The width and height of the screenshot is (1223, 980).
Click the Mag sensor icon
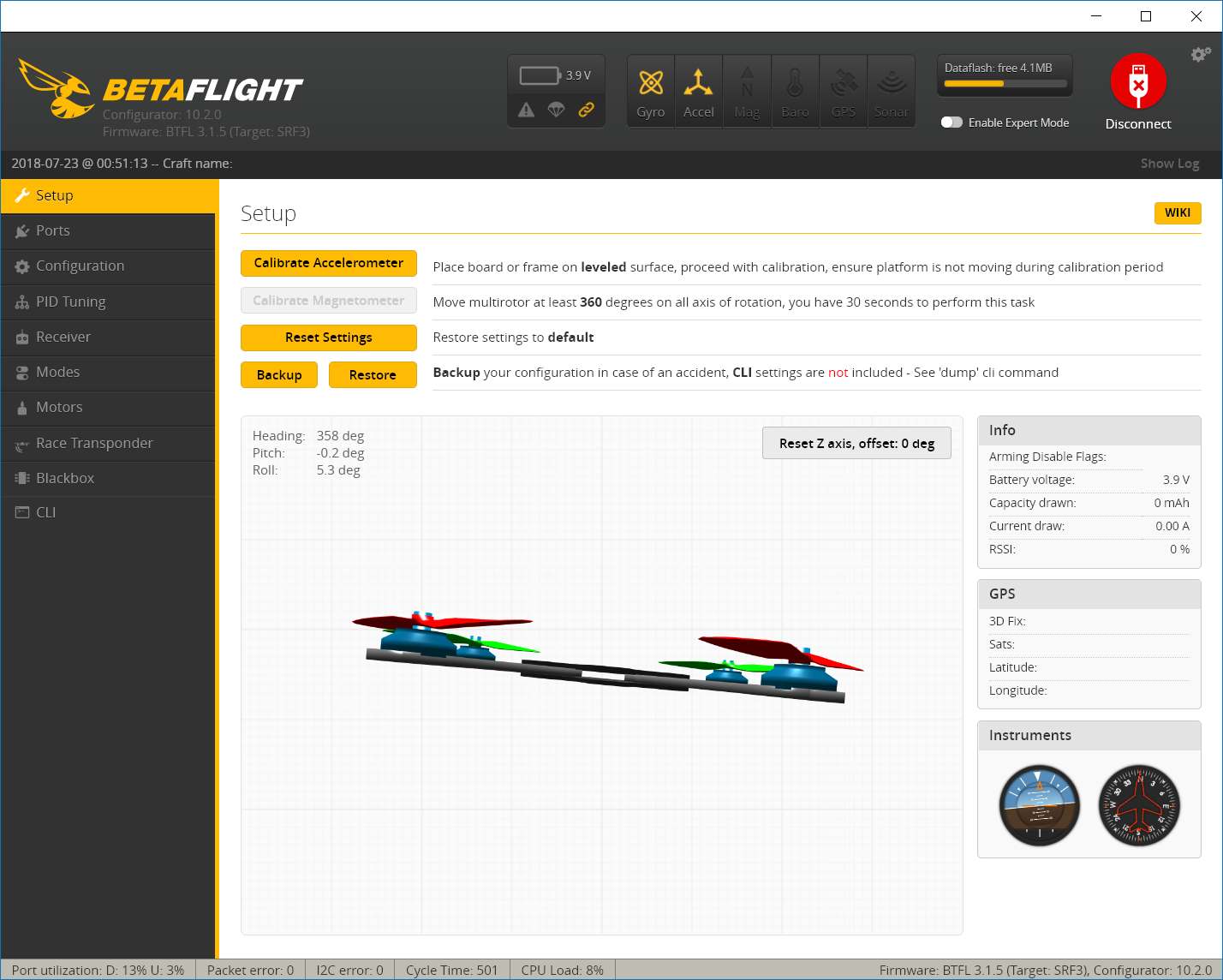(x=747, y=92)
